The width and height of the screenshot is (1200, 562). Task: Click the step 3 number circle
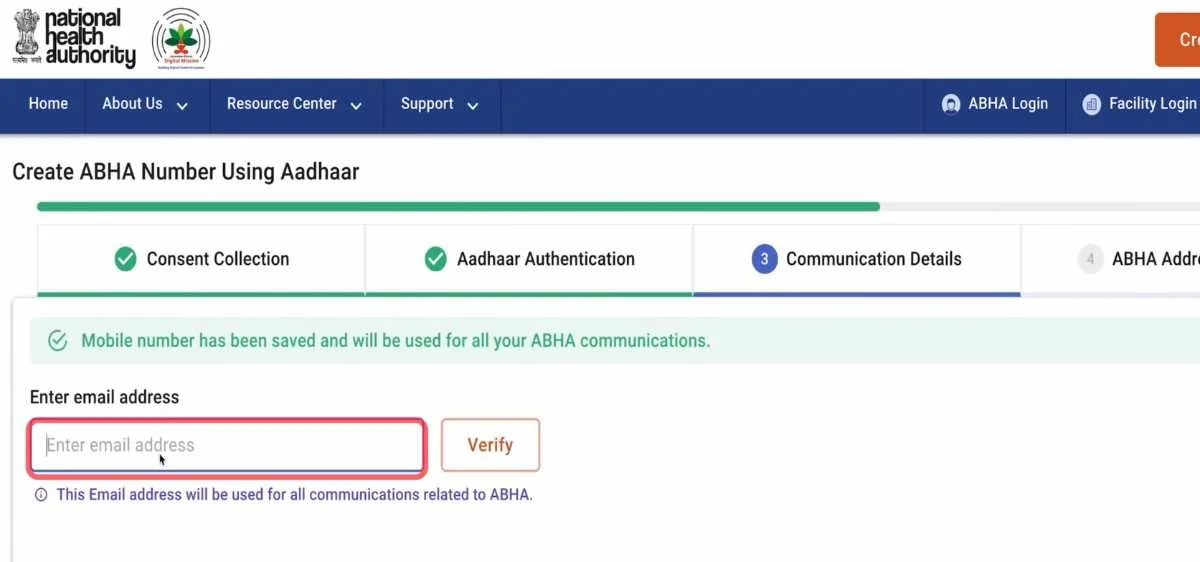click(764, 259)
